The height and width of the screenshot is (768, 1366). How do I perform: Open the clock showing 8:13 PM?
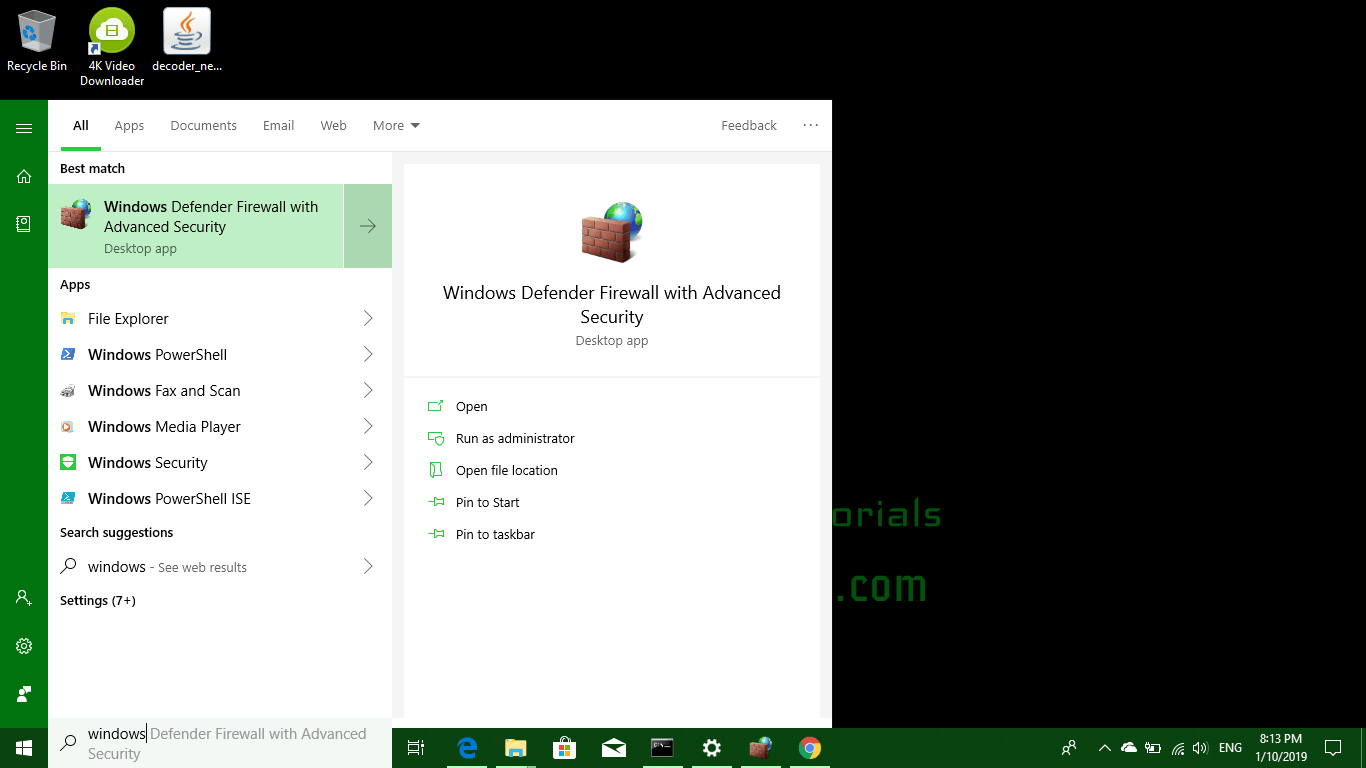(1280, 748)
